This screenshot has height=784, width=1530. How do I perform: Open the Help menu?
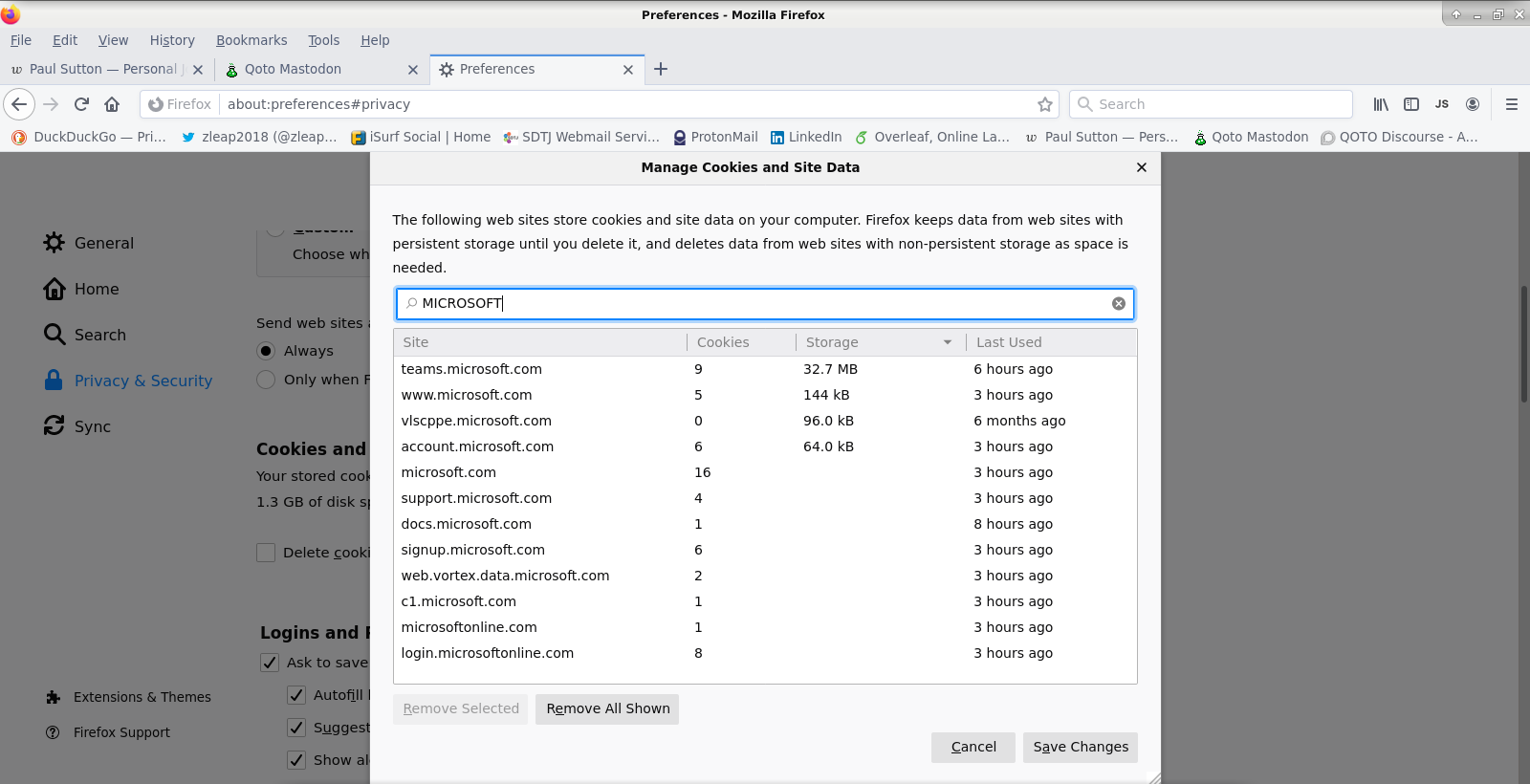pos(375,40)
